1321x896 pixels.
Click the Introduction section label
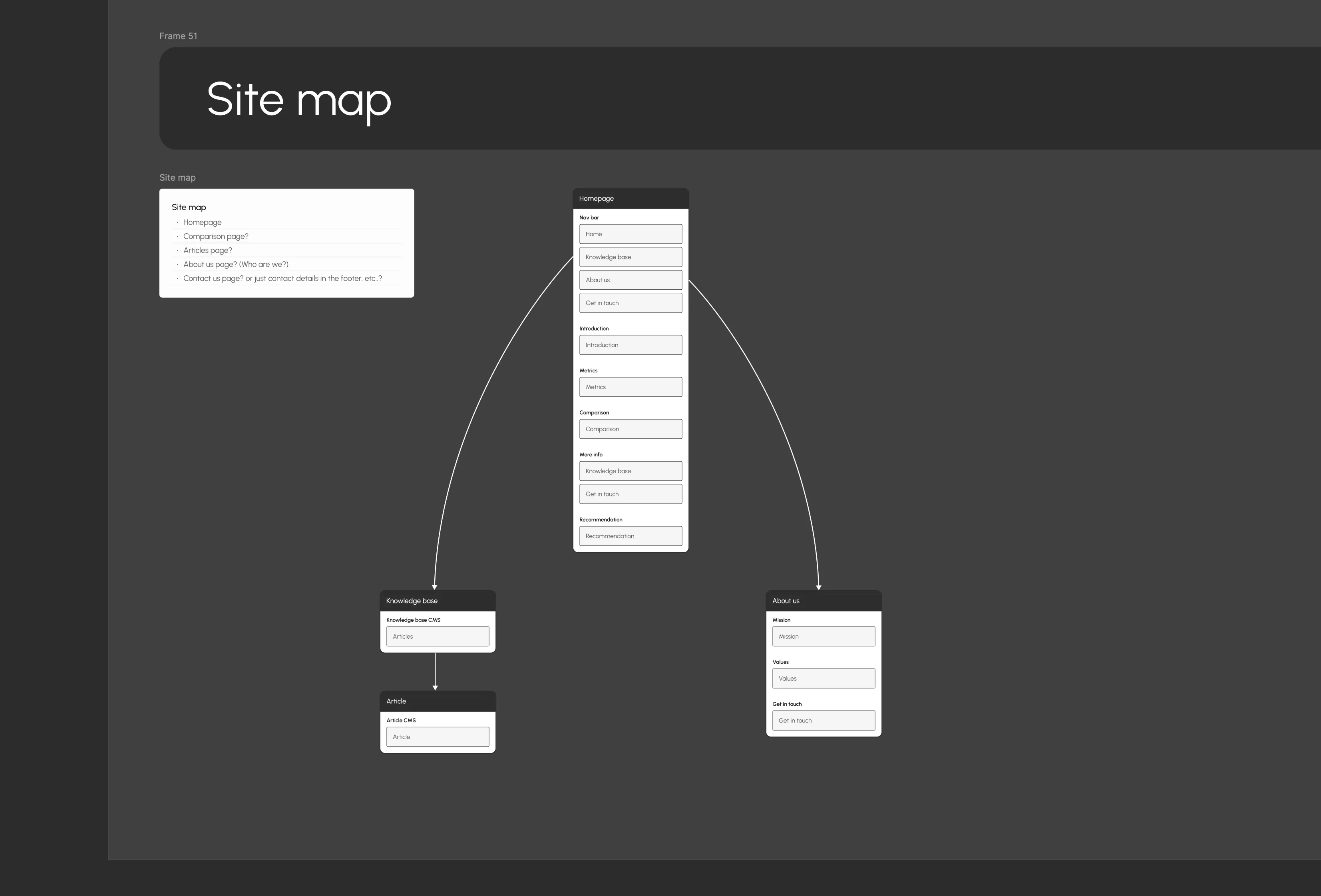coord(594,329)
